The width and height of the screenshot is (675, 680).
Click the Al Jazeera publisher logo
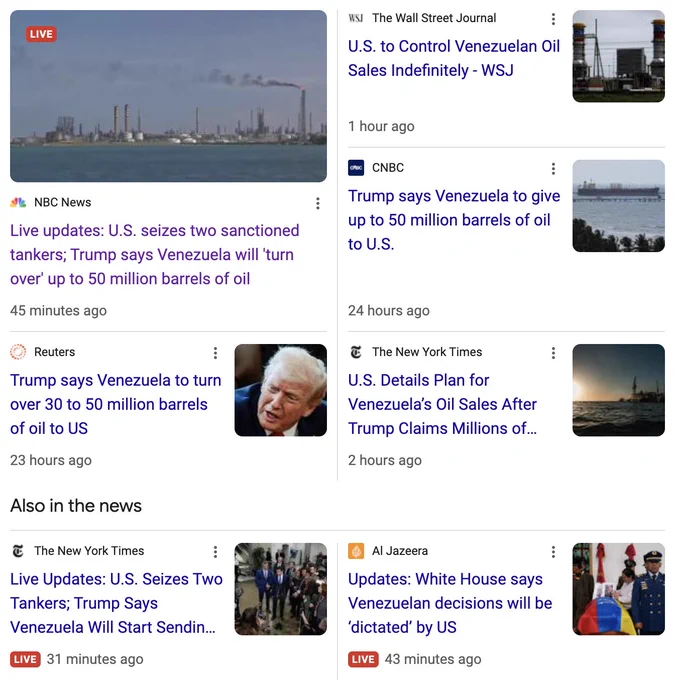pos(356,551)
